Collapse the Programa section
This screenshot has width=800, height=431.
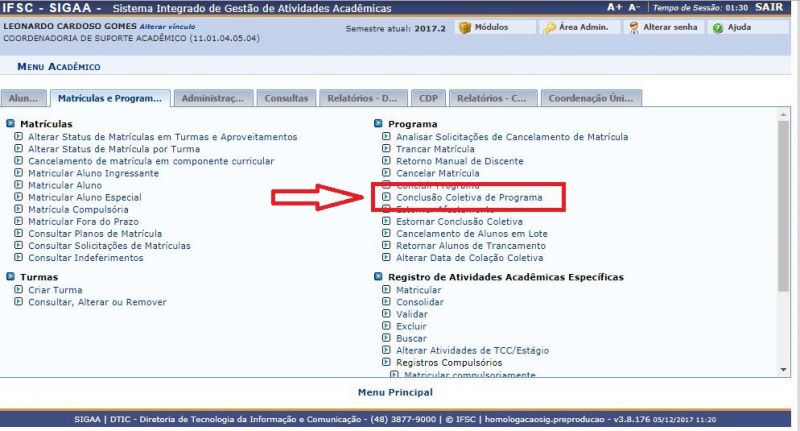pos(379,124)
